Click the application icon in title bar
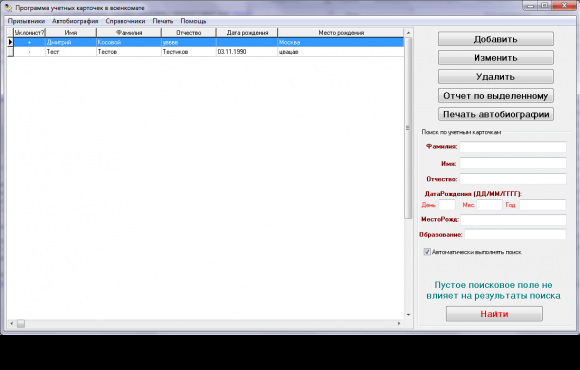Viewport: 580px width, 370px height. tap(8, 7)
